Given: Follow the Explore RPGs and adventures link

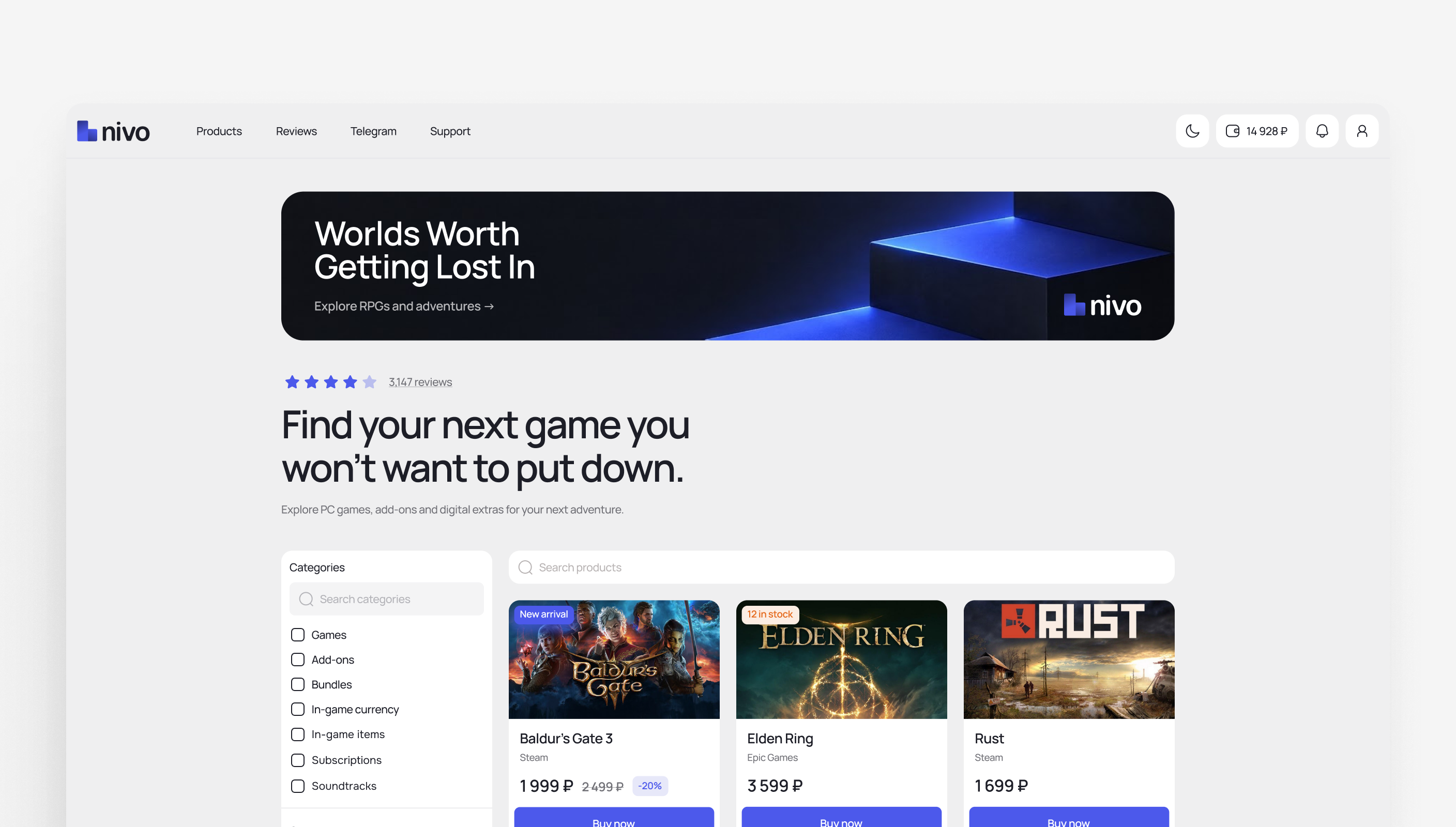Looking at the screenshot, I should (404, 306).
